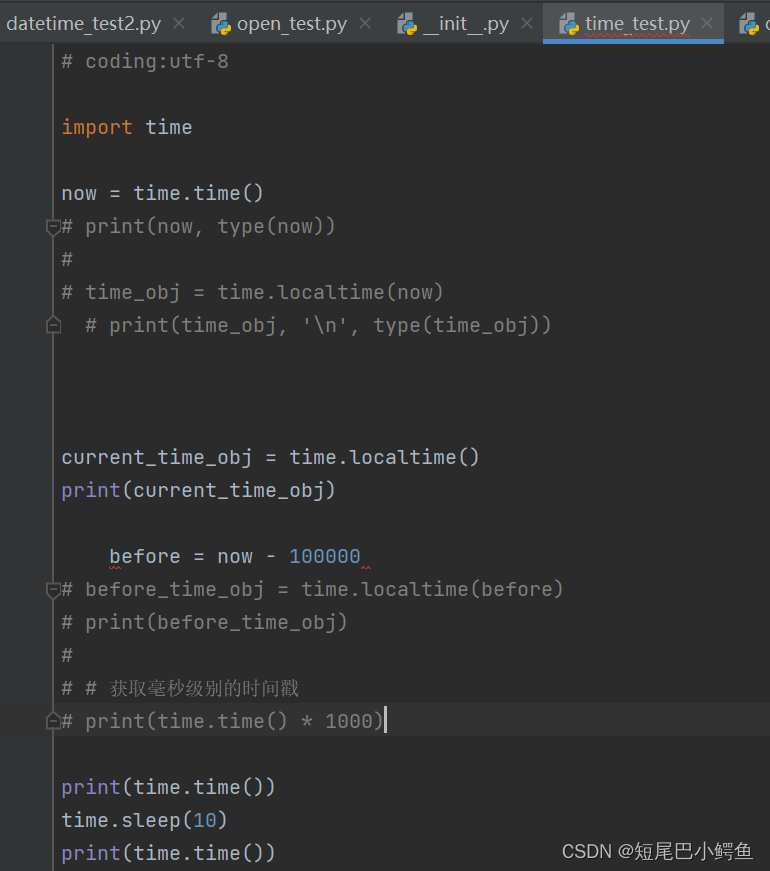This screenshot has height=871, width=770.
Task: Click fold end marker at '# print(time_obj' line
Action: (53, 325)
